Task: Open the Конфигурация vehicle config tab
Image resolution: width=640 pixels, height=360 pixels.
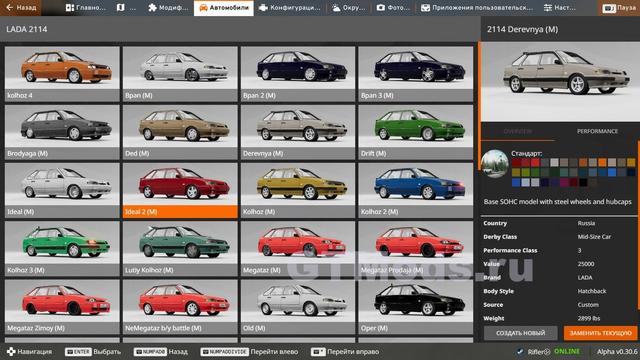Action: pos(290,8)
